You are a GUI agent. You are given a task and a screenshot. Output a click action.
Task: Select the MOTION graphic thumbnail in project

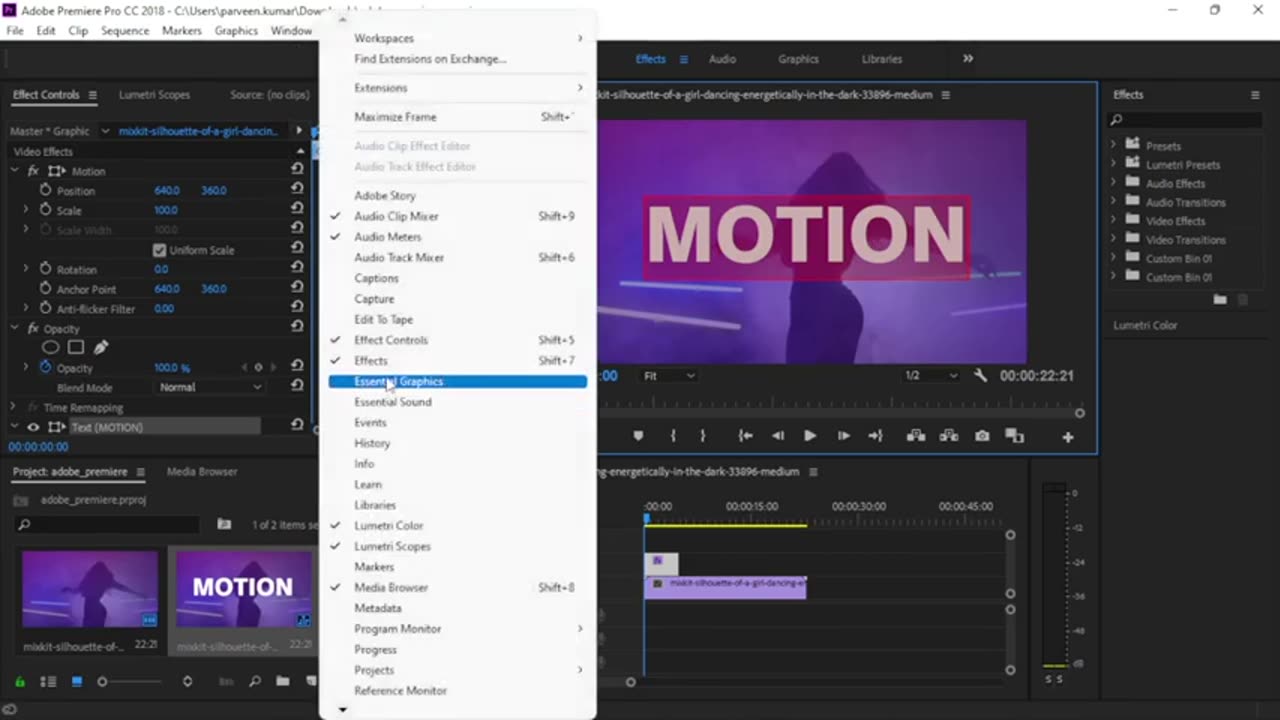pyautogui.click(x=243, y=590)
